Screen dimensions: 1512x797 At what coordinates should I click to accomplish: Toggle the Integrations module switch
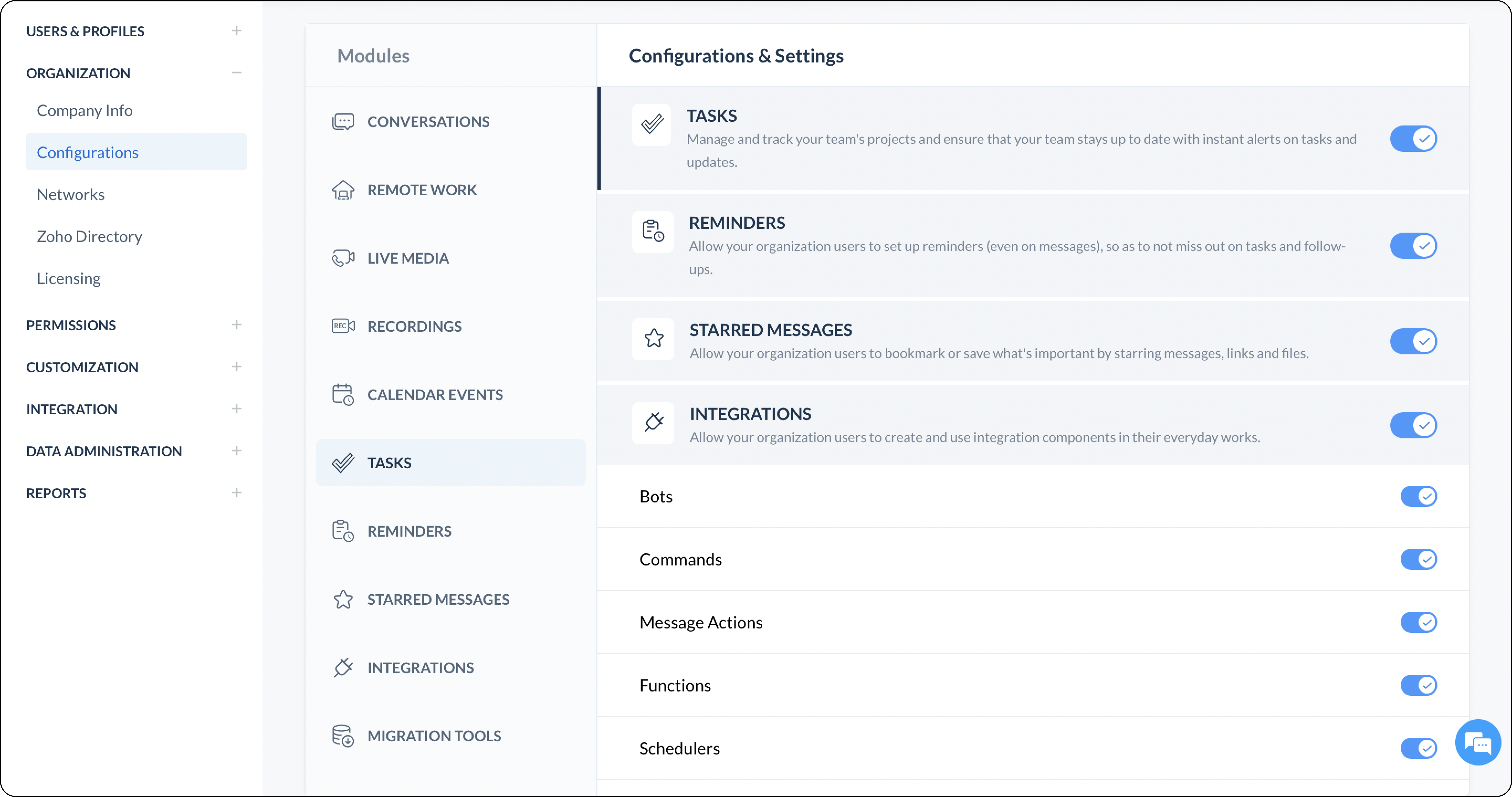[1413, 426]
